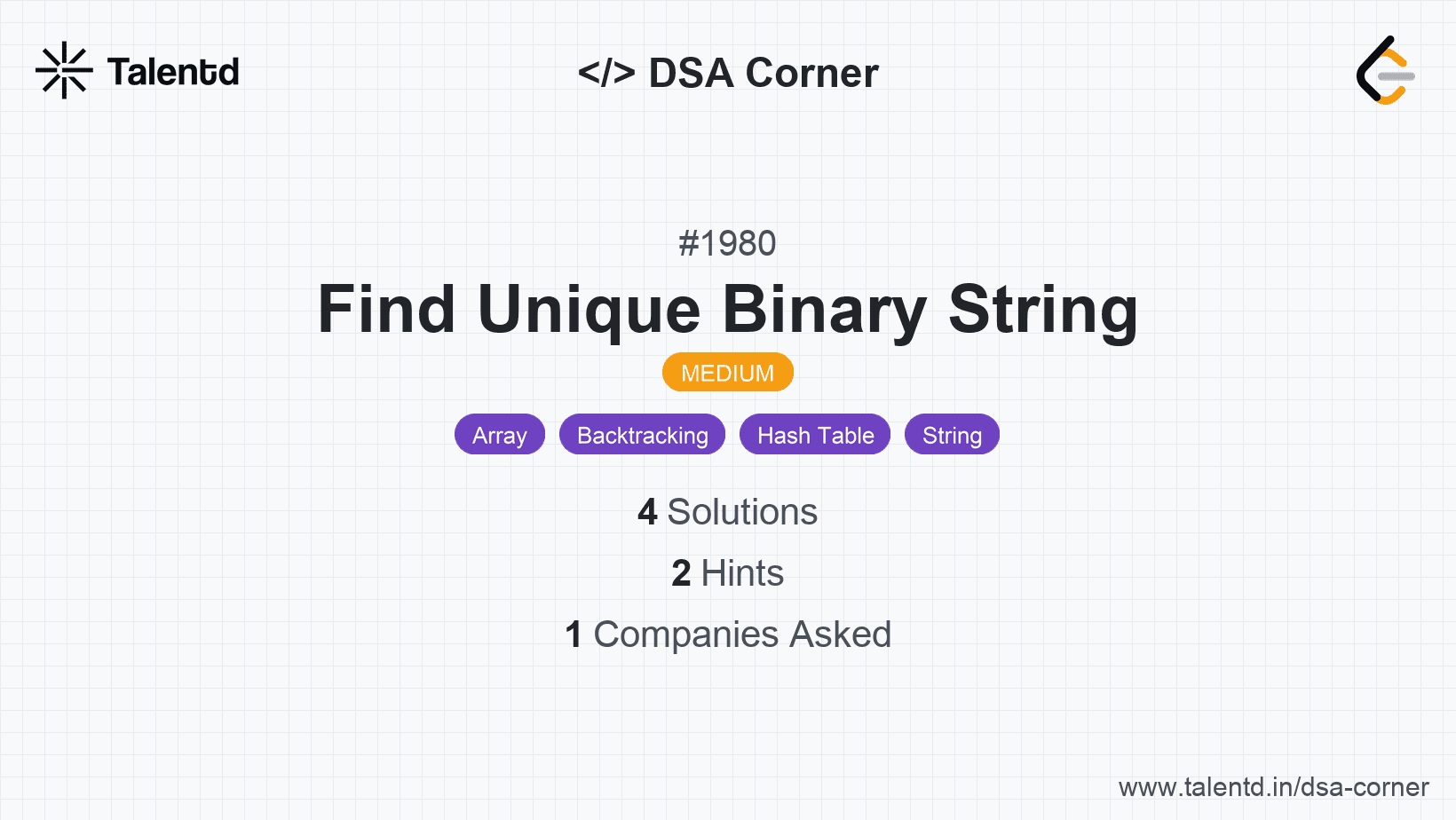The height and width of the screenshot is (820, 1456).
Task: Click the bold number 4 before Solutions
Action: [647, 512]
